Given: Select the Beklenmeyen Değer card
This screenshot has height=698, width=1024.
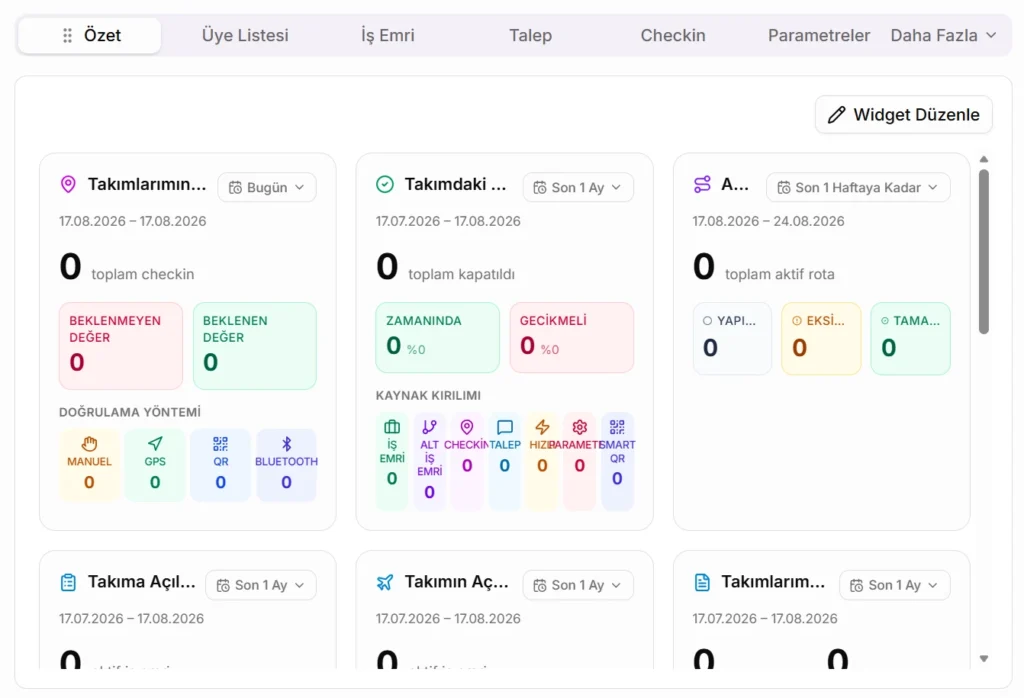Looking at the screenshot, I should 121,346.
